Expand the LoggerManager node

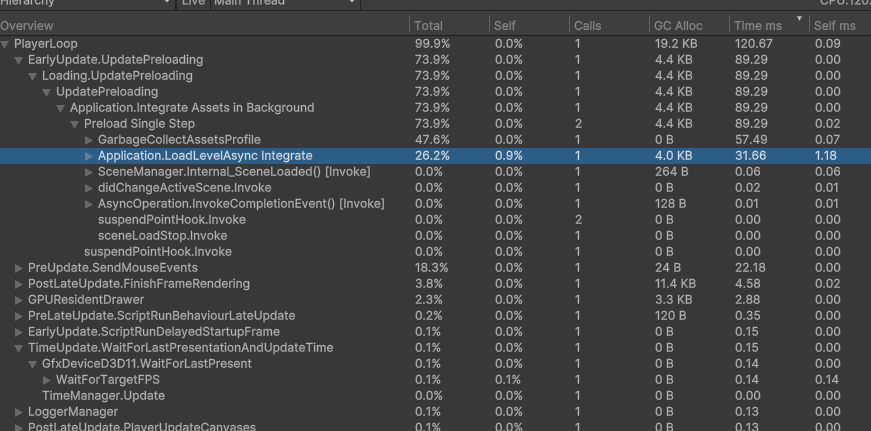click(x=20, y=412)
